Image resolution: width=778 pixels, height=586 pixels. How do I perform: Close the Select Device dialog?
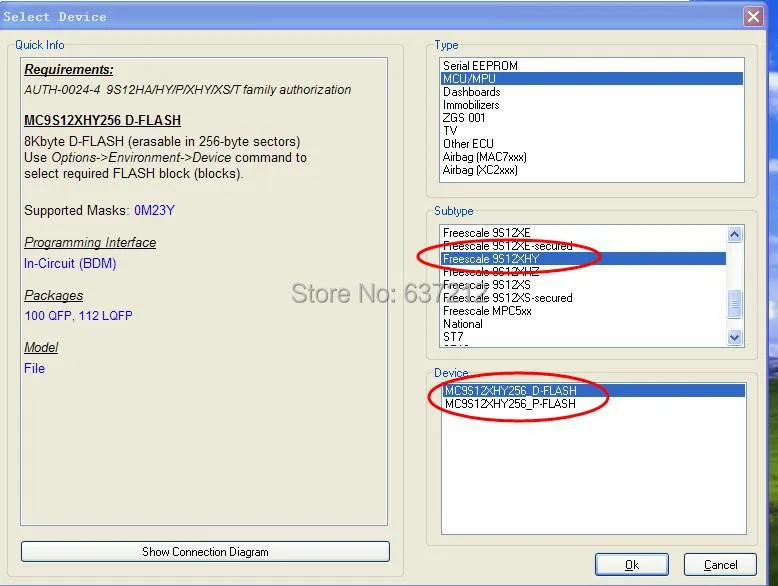coord(753,16)
